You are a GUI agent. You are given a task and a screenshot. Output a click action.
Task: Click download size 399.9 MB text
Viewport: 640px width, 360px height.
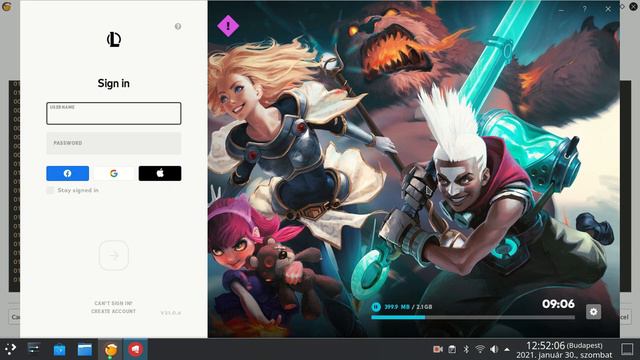(x=397, y=307)
